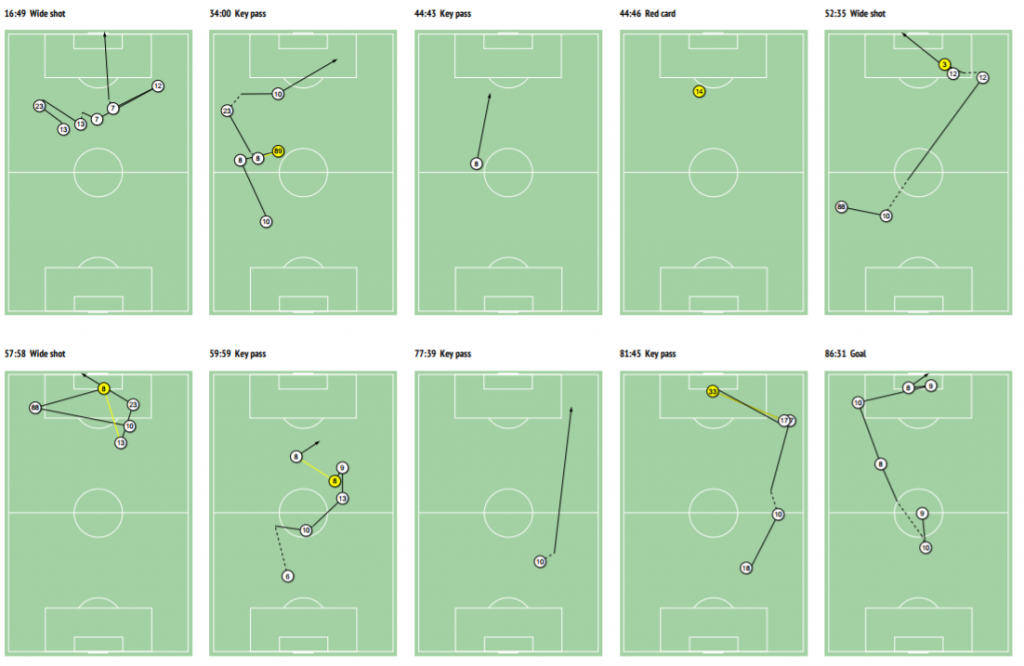Select yellow player 3 in 52:35 diagram
The image size is (1024, 666).
click(x=944, y=65)
